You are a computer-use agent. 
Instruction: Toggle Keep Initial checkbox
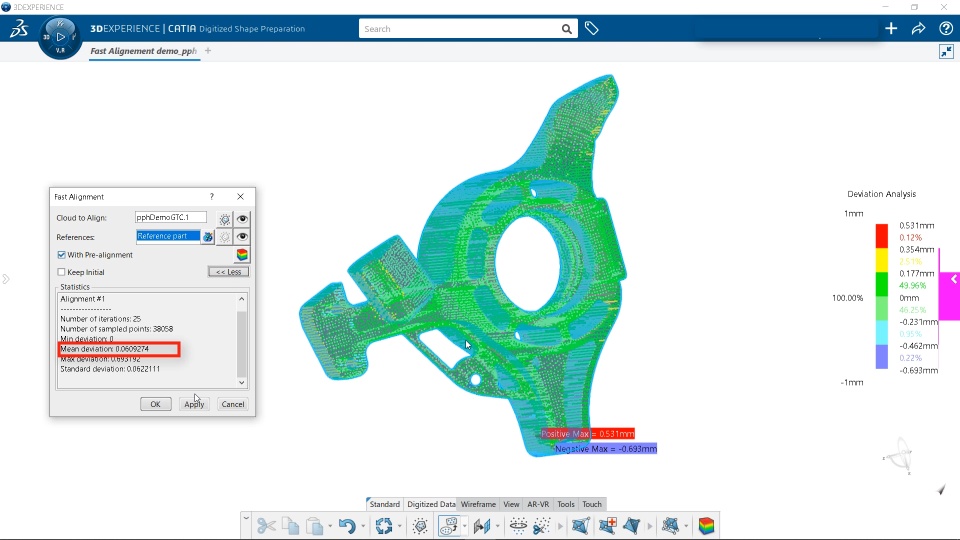(x=61, y=272)
